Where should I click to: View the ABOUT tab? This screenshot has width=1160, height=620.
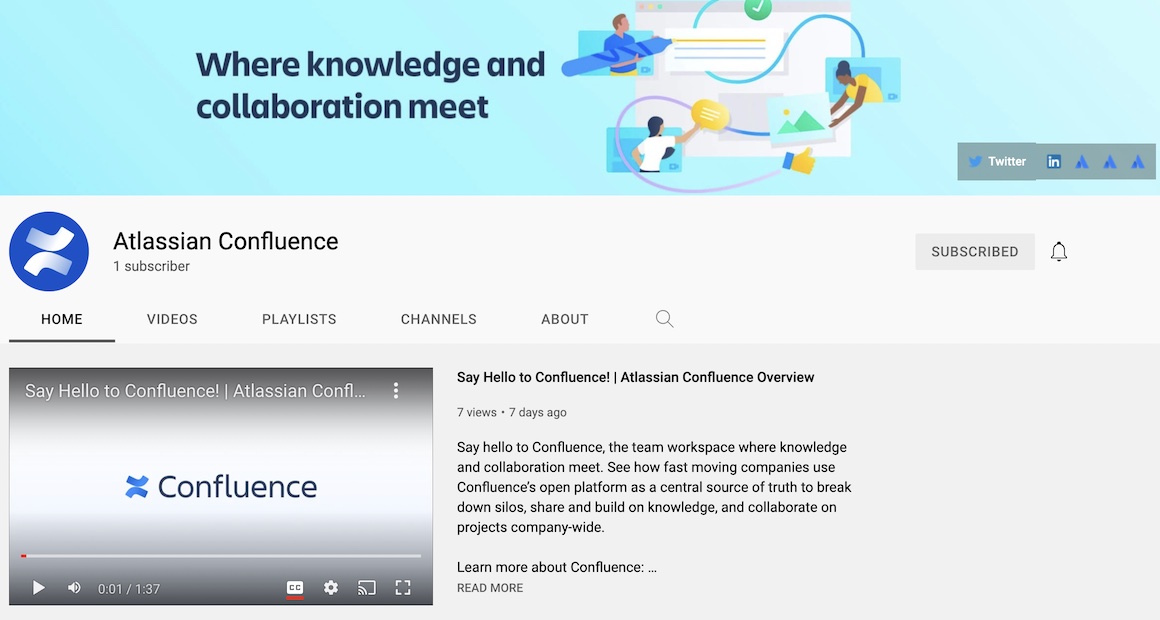click(564, 319)
